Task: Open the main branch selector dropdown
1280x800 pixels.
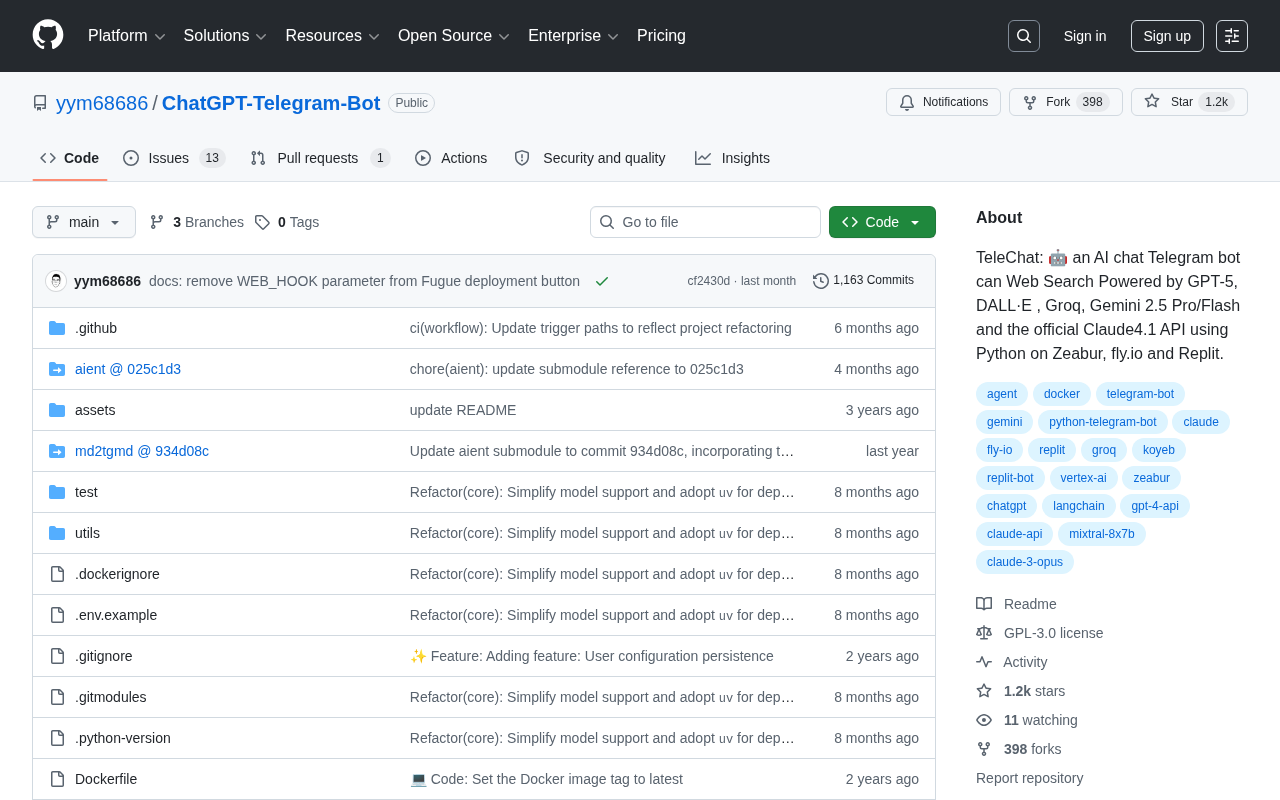Action: 84,222
